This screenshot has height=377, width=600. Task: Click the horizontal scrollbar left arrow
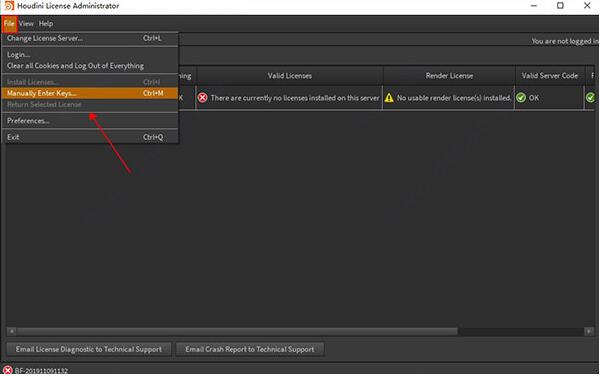coord(11,331)
